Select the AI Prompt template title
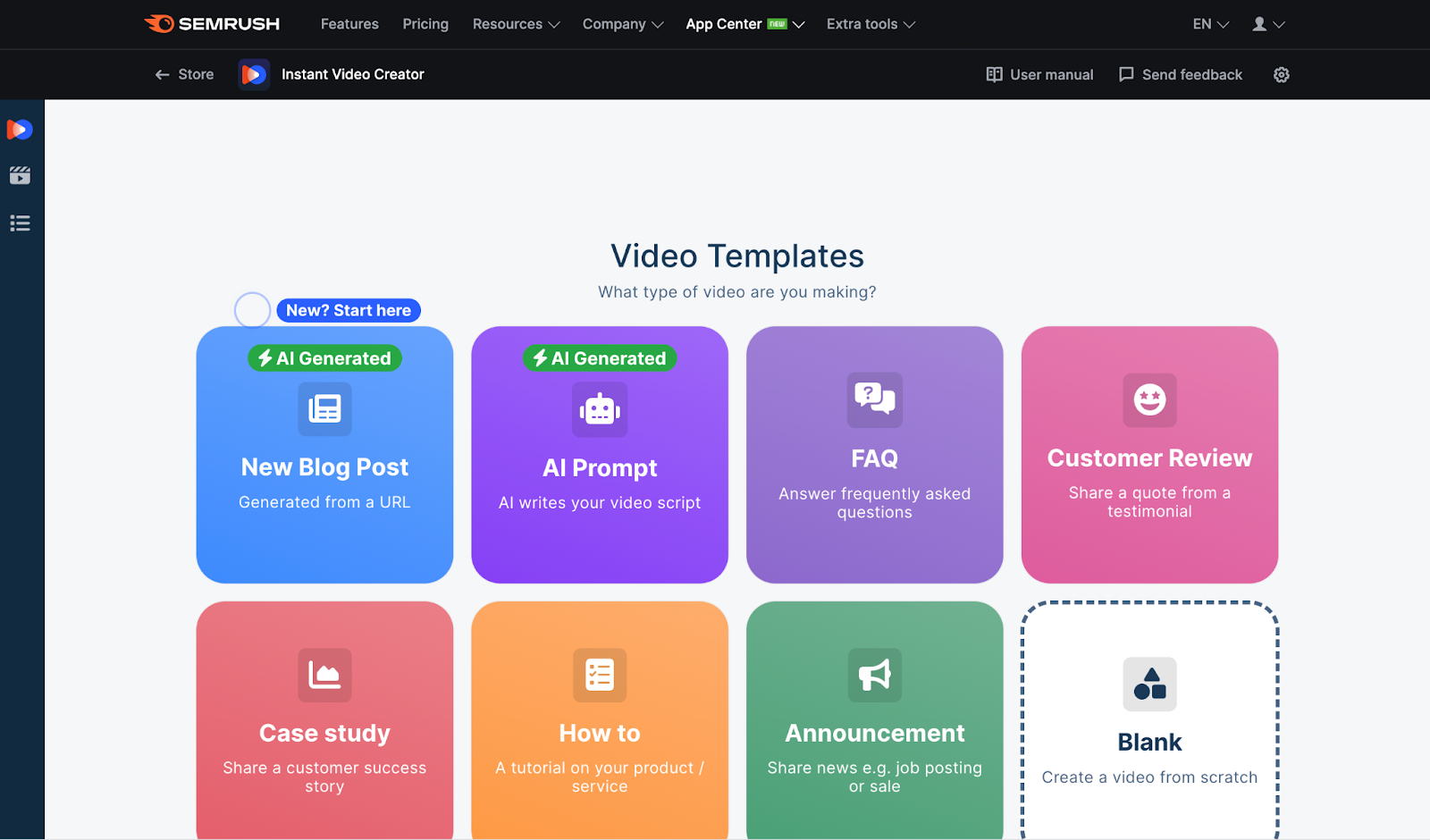The height and width of the screenshot is (840, 1430). pyautogui.click(x=600, y=468)
